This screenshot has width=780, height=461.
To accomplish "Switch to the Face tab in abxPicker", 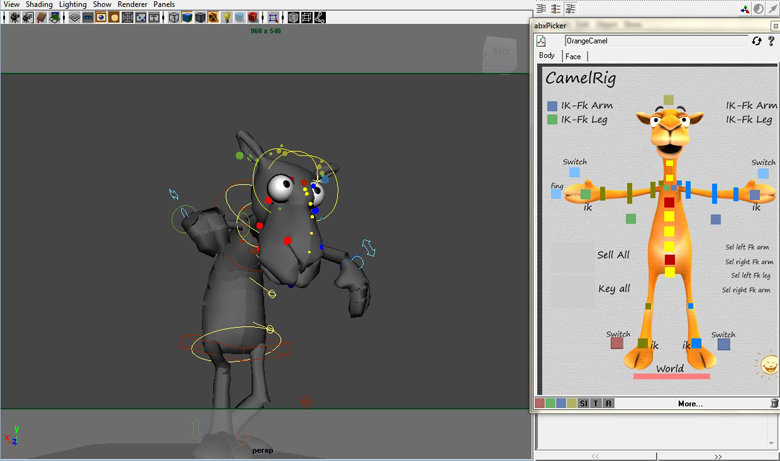I will point(574,56).
